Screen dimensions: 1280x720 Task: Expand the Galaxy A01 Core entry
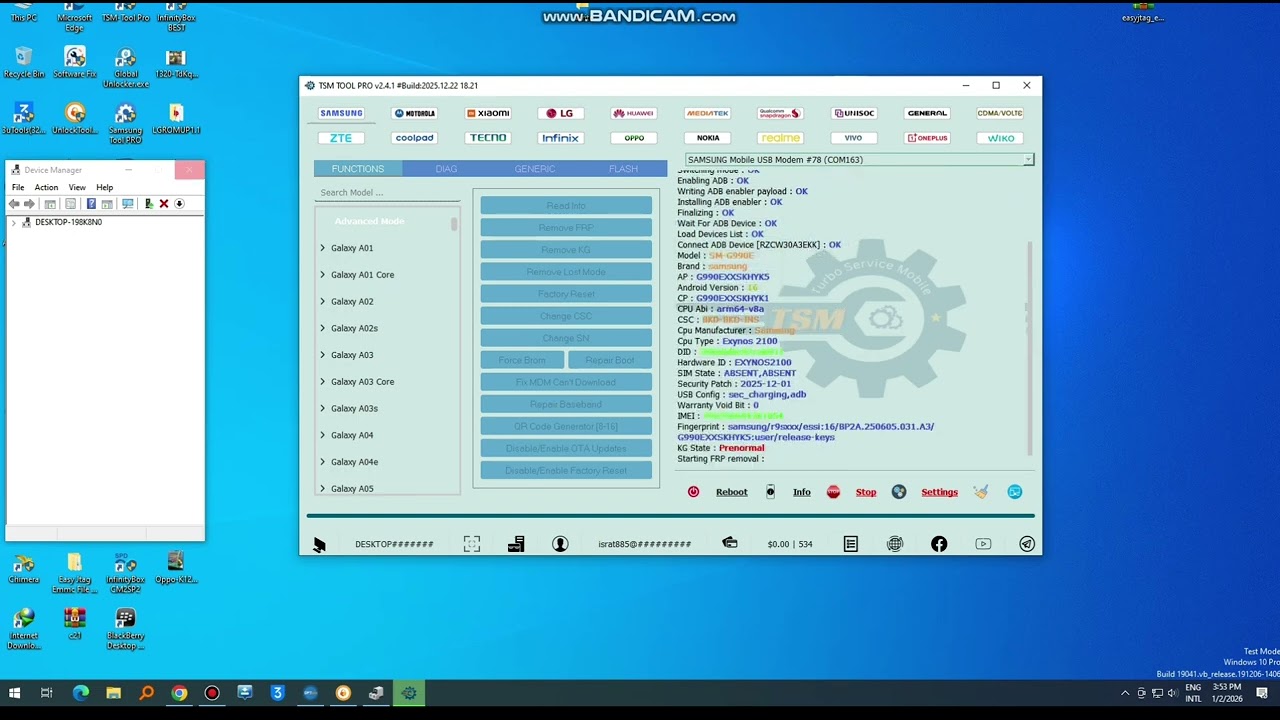tap(323, 275)
